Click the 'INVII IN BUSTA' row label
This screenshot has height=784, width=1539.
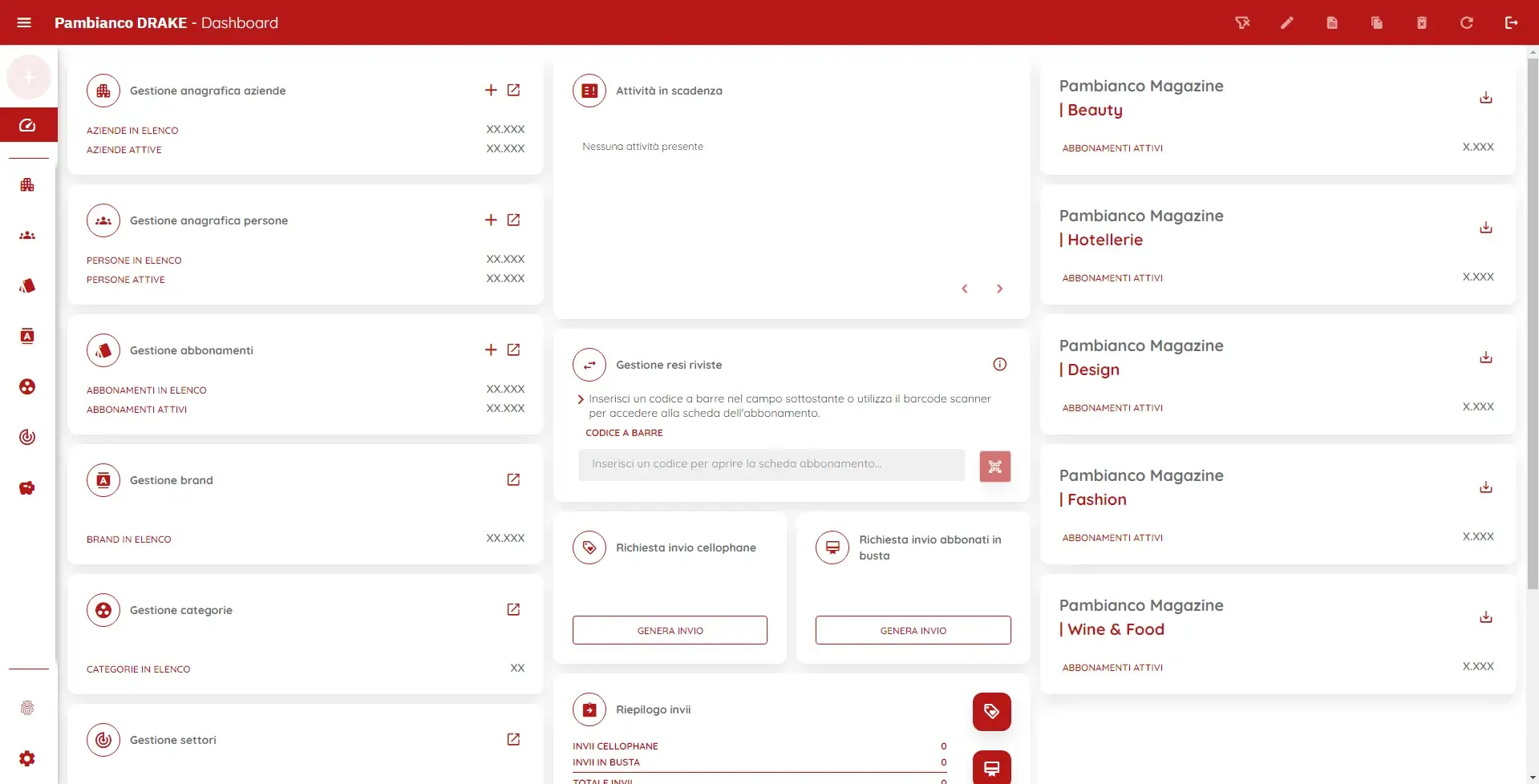pyautogui.click(x=606, y=762)
